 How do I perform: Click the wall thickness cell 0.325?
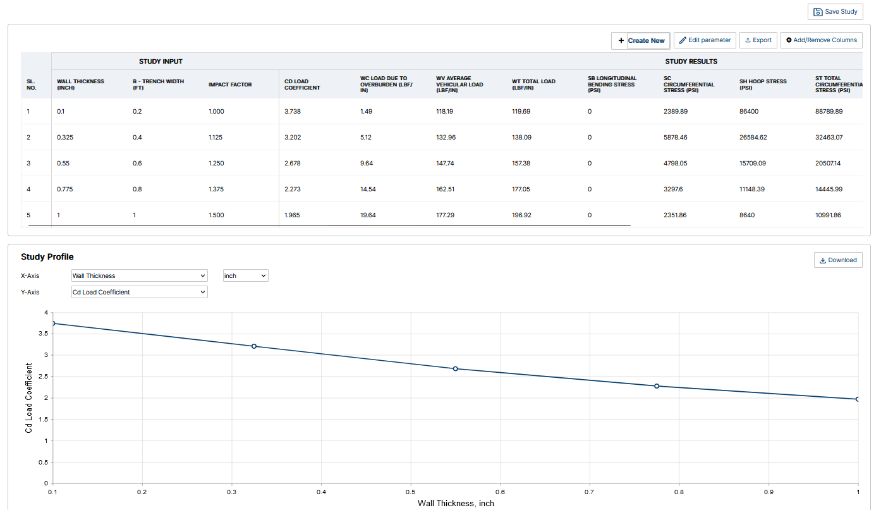(x=65, y=138)
